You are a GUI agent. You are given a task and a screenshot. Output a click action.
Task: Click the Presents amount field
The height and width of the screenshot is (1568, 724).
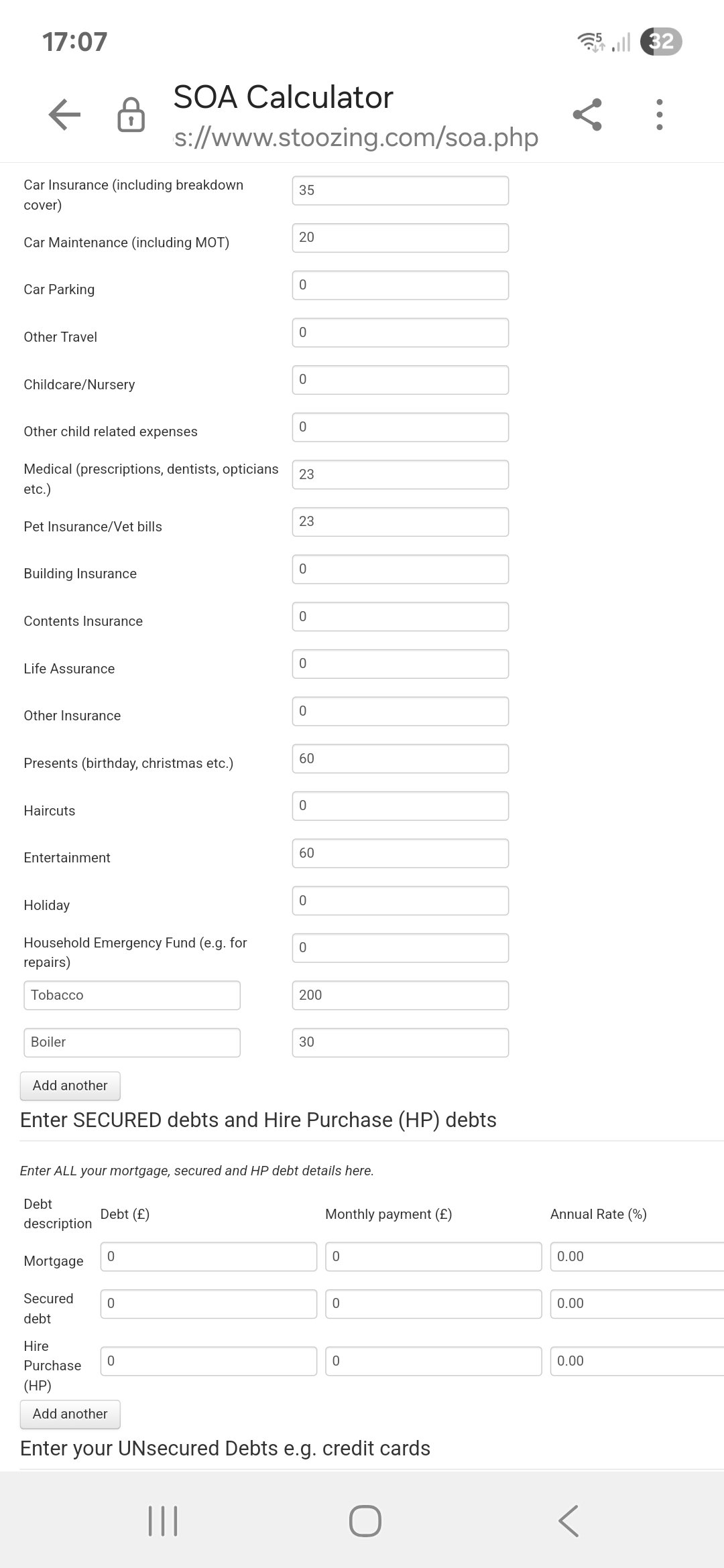pyautogui.click(x=400, y=759)
